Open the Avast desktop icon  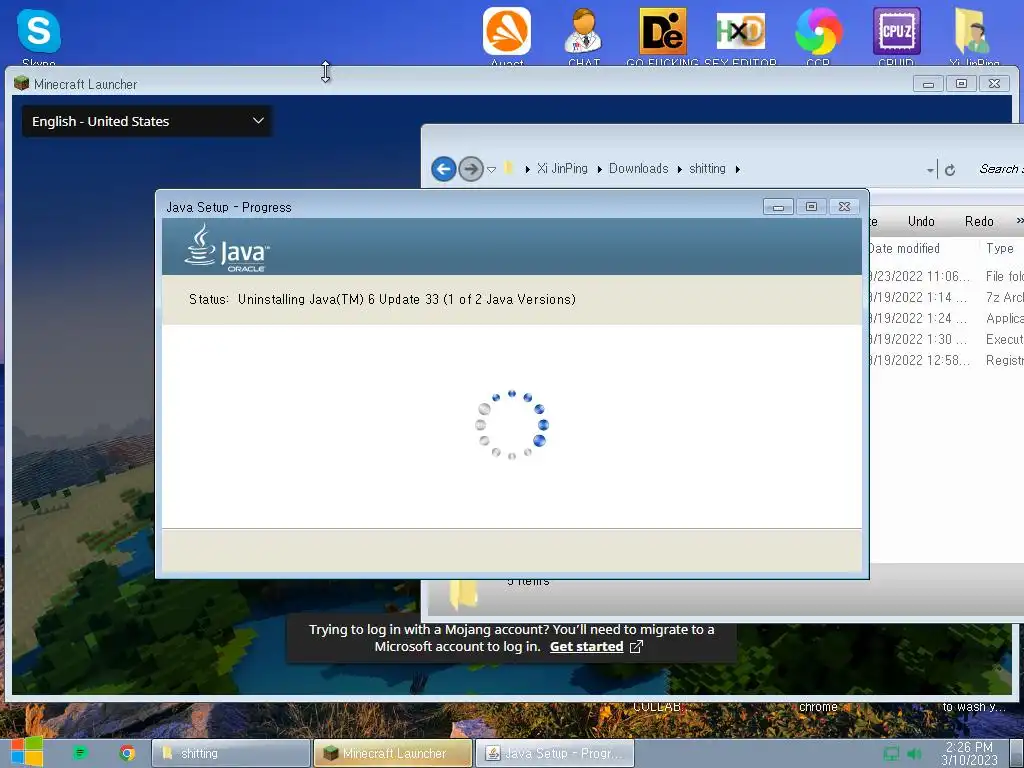[x=507, y=31]
